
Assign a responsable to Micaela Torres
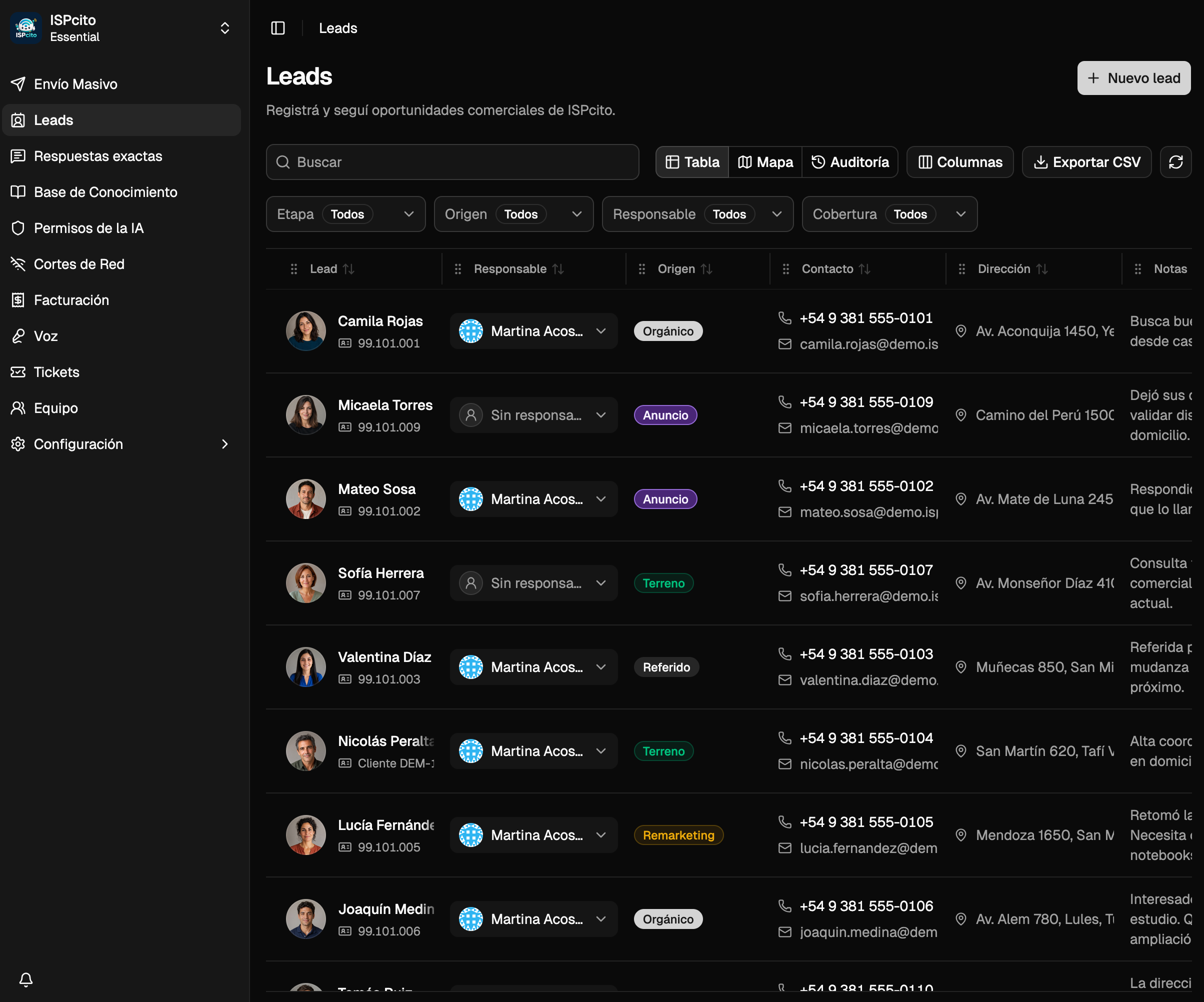(x=534, y=415)
